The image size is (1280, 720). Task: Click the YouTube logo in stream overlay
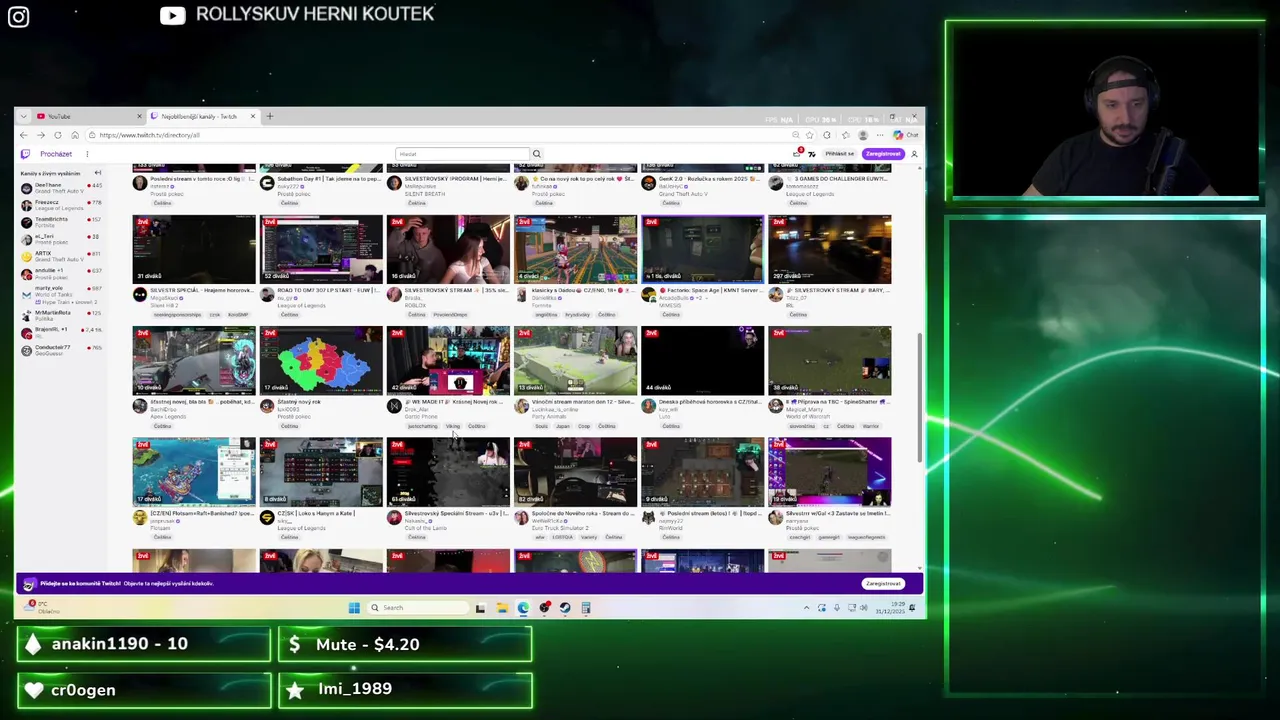(172, 15)
